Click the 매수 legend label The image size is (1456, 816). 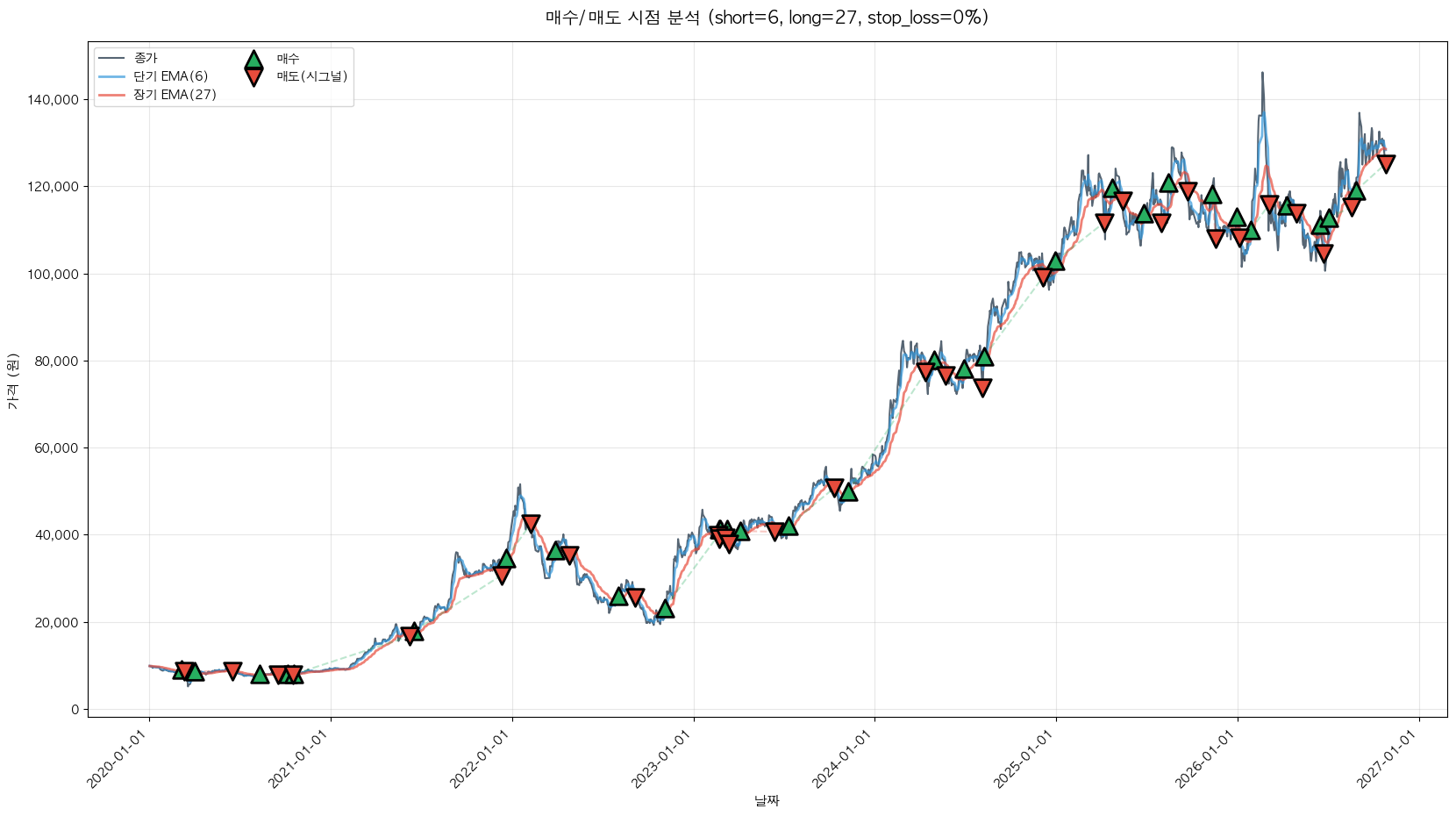tap(289, 58)
